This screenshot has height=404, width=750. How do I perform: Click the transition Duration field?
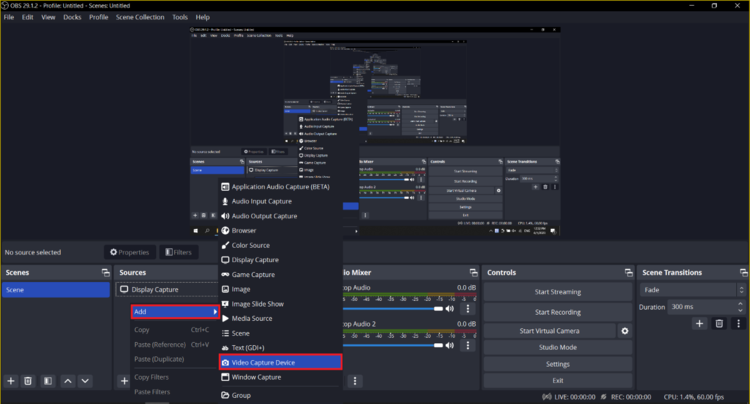click(702, 307)
